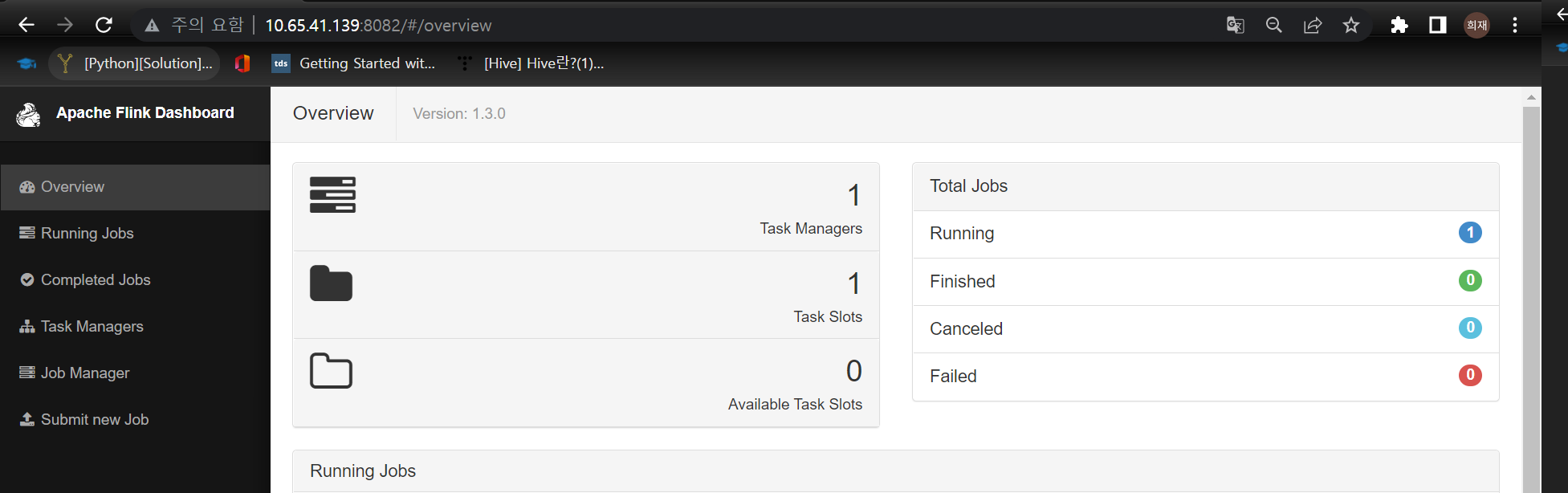1568x493 pixels.
Task: Open user profile avatar 희재
Action: (1476, 25)
